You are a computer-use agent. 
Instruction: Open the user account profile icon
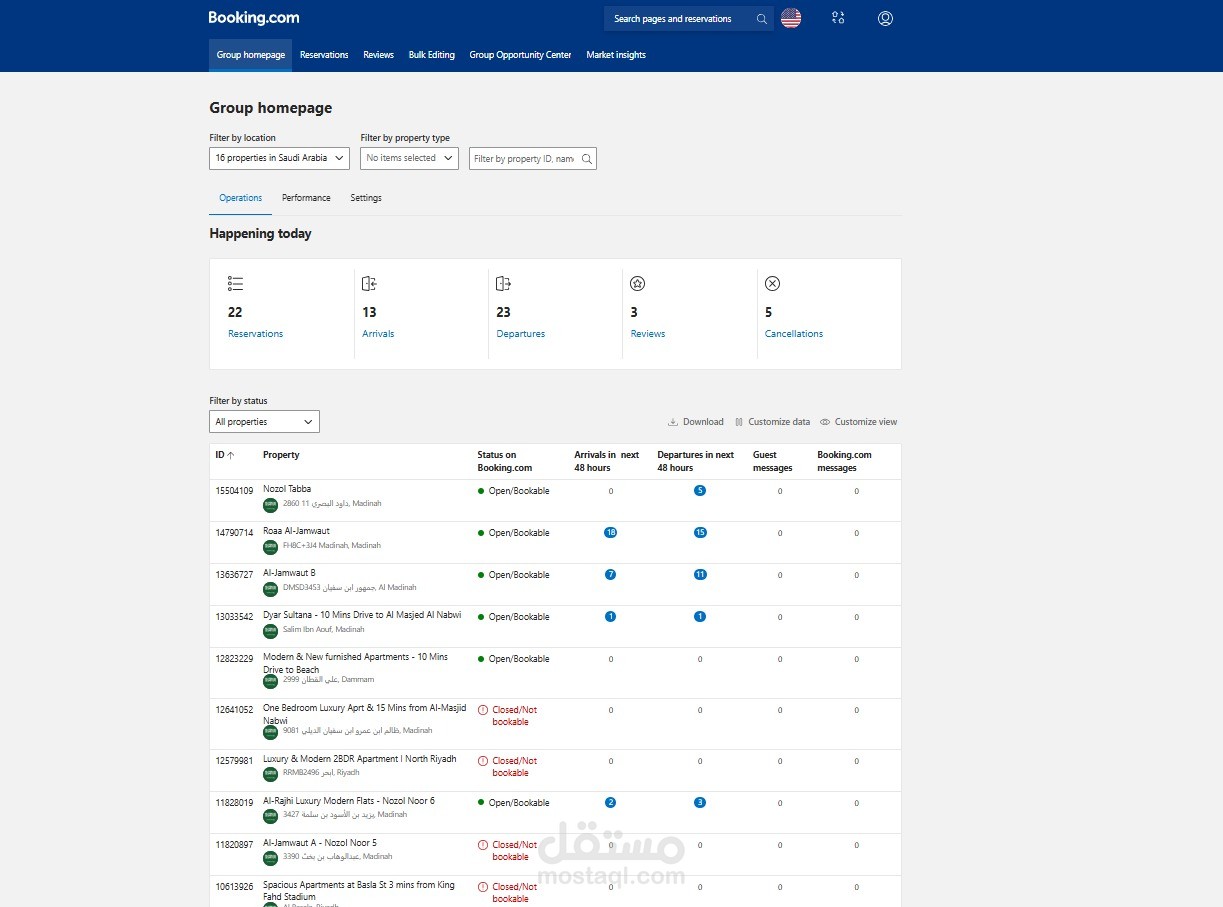click(x=885, y=18)
